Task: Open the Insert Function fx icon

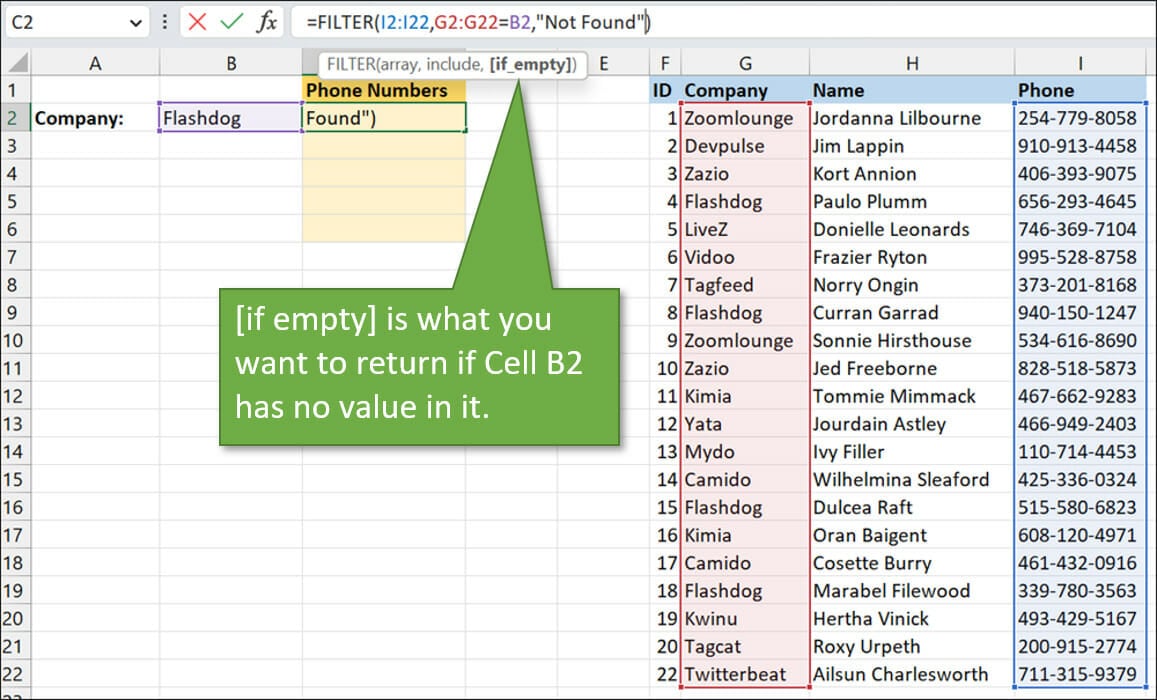Action: coord(266,22)
